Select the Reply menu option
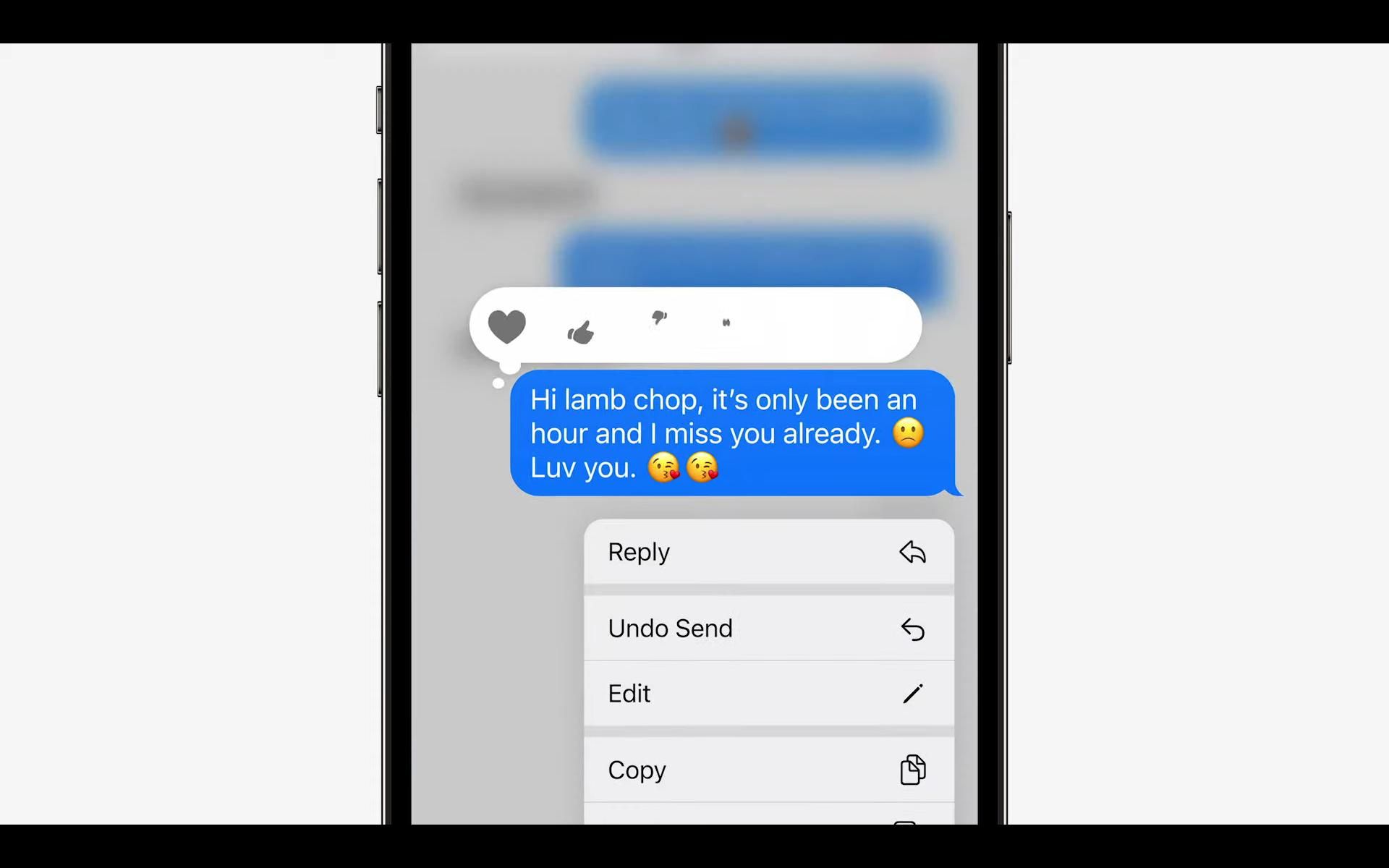 (x=770, y=552)
